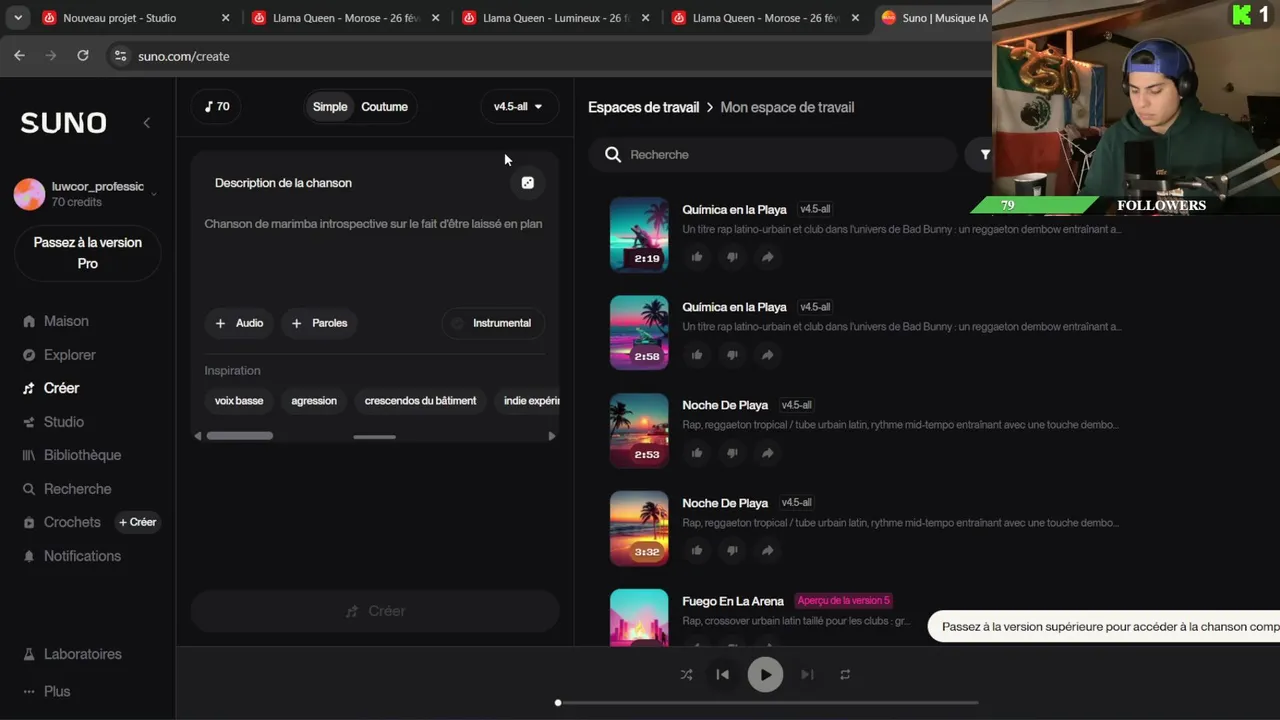The image size is (1280, 720).
Task: Dislike the 3:32 Noche De Playa track
Action: point(732,550)
